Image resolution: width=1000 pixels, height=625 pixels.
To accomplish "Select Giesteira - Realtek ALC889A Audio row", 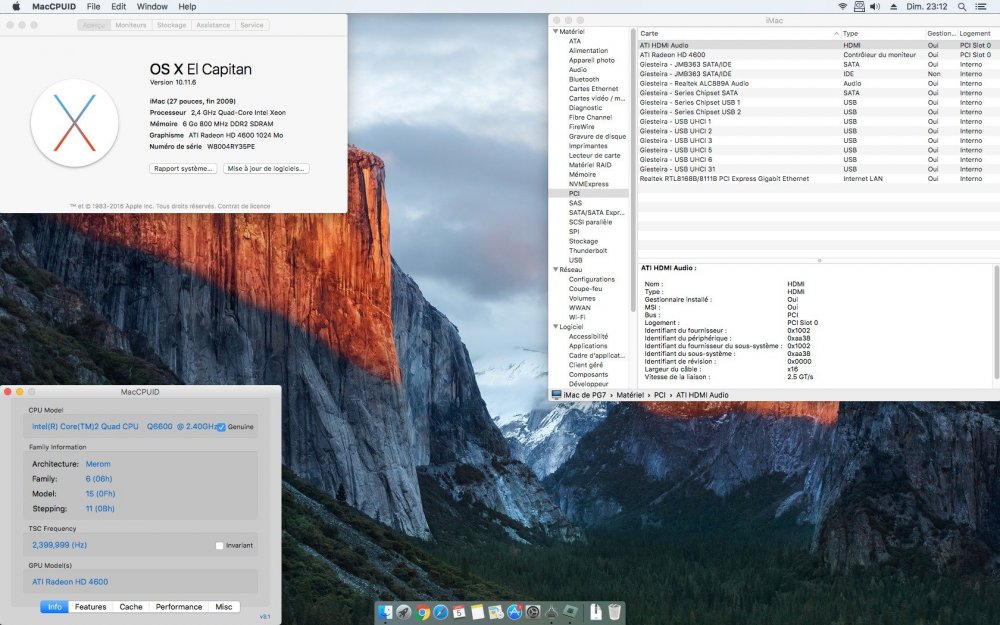I will [x=818, y=84].
